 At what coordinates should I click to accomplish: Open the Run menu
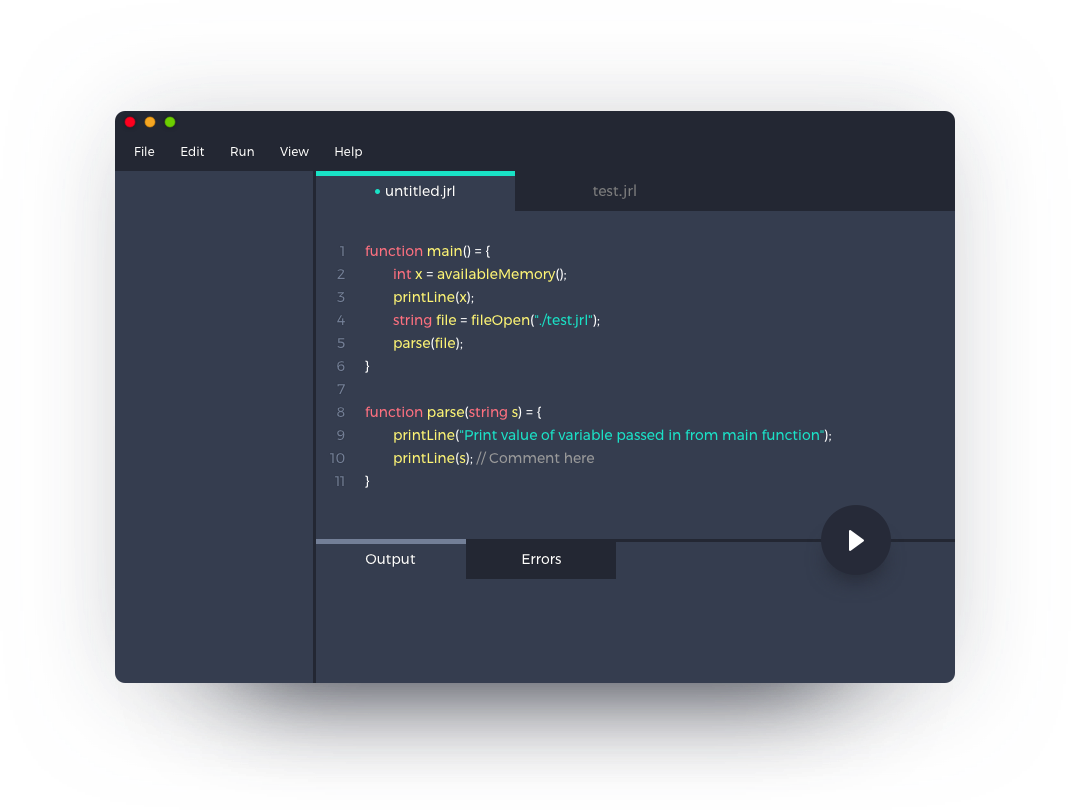tap(242, 152)
